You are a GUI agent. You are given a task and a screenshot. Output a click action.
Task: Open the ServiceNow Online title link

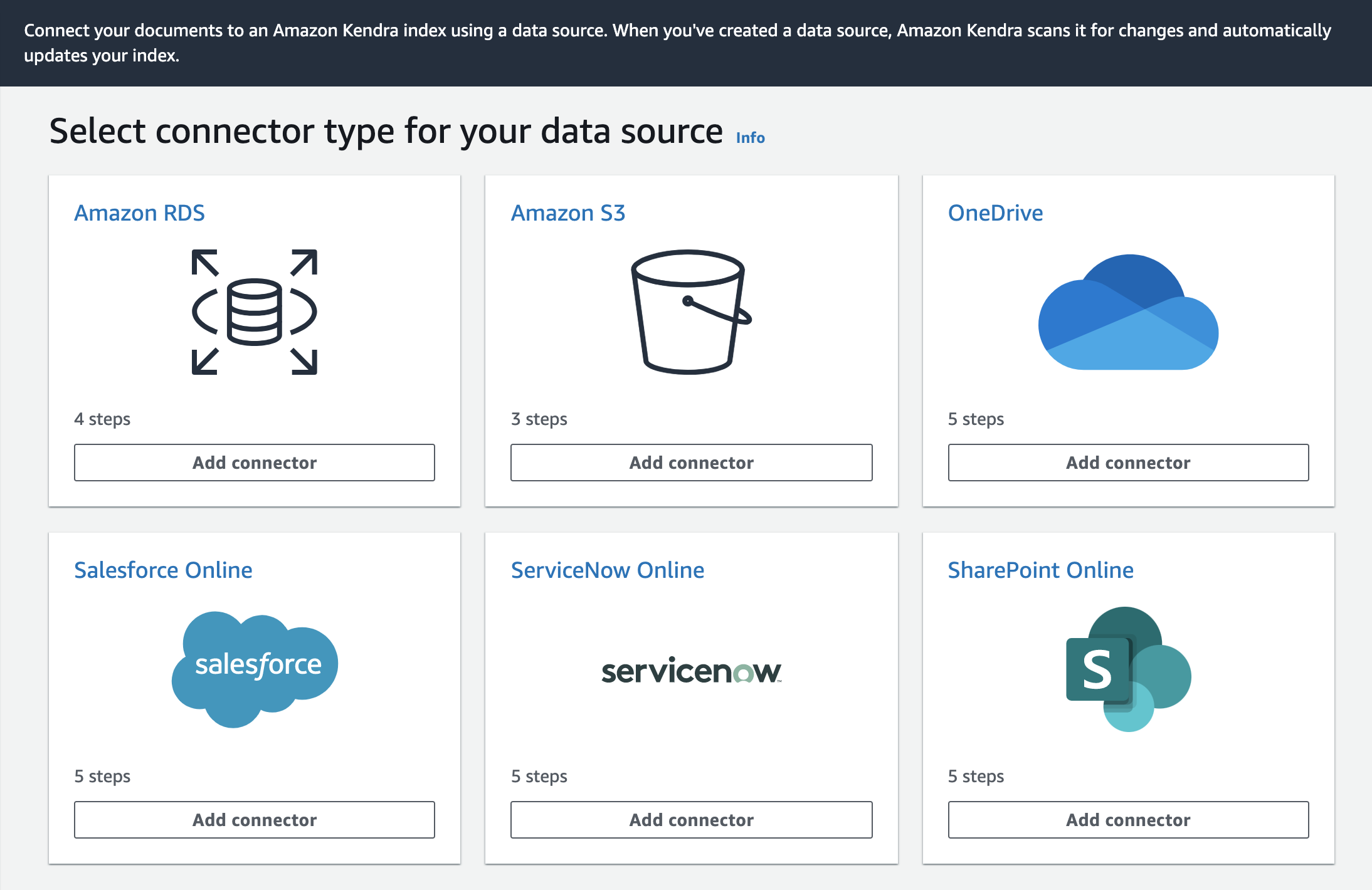point(608,570)
